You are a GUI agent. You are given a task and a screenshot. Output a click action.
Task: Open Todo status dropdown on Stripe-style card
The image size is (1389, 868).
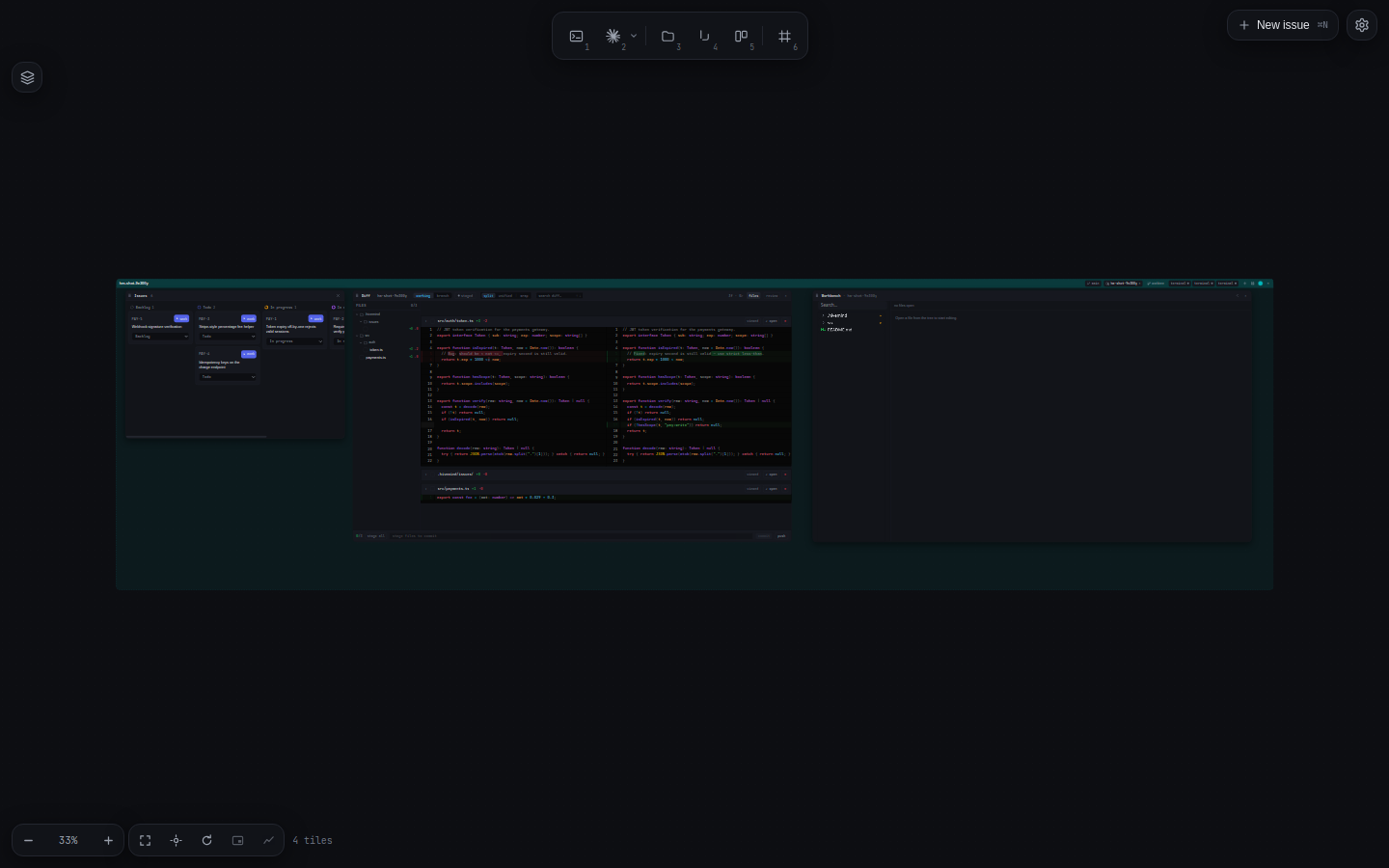[228, 337]
